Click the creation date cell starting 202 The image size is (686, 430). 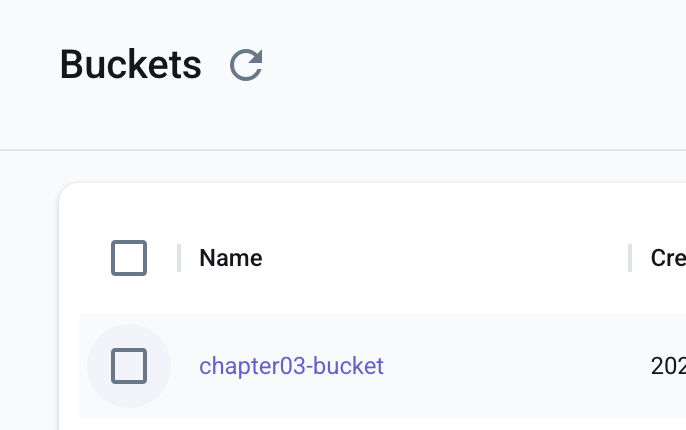[x=667, y=366]
